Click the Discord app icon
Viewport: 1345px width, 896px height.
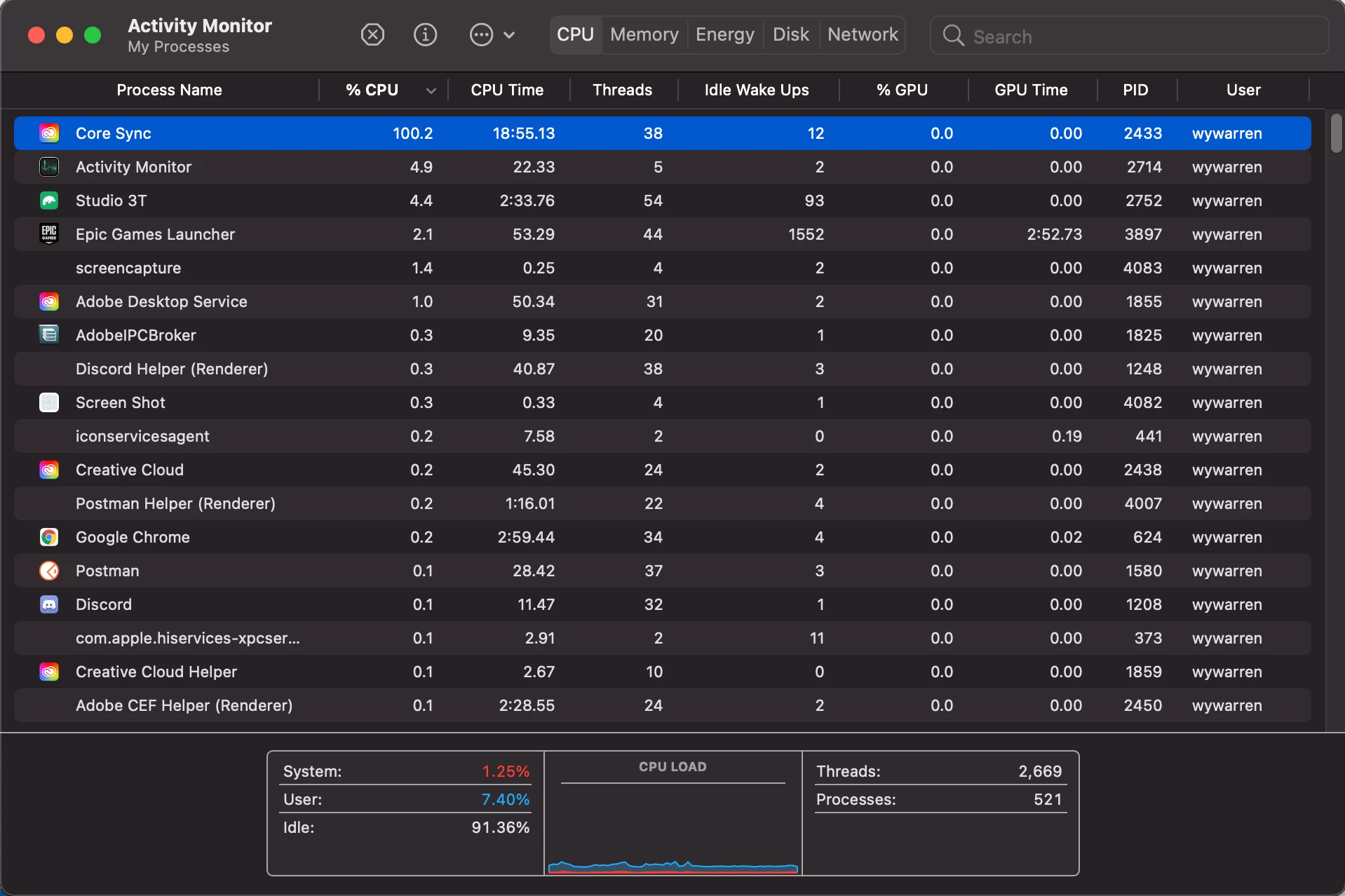(49, 604)
